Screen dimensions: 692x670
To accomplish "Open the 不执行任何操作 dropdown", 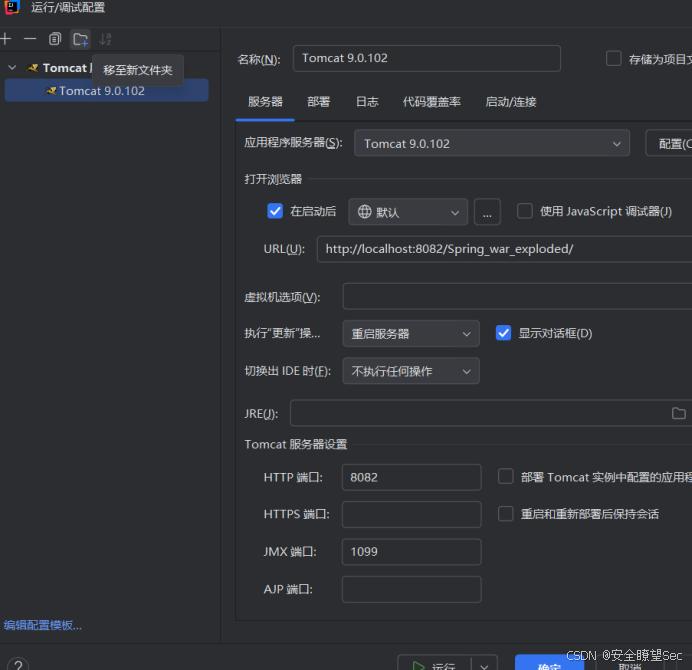I will tap(411, 371).
